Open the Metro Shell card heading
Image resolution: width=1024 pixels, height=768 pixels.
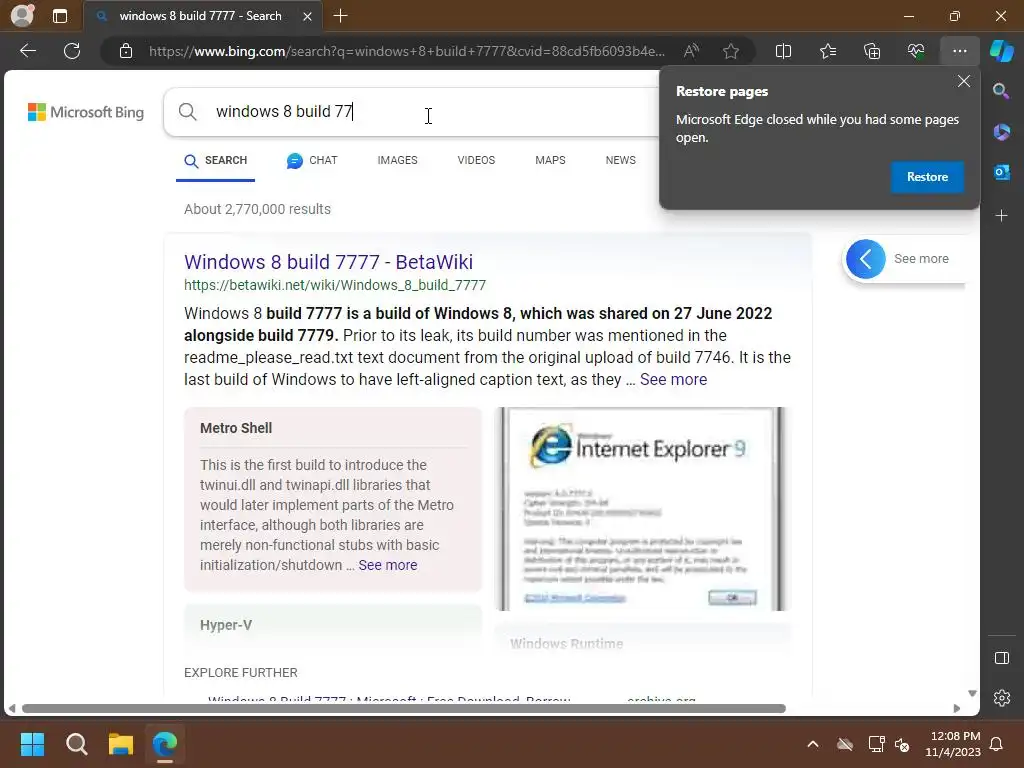pyautogui.click(x=236, y=428)
